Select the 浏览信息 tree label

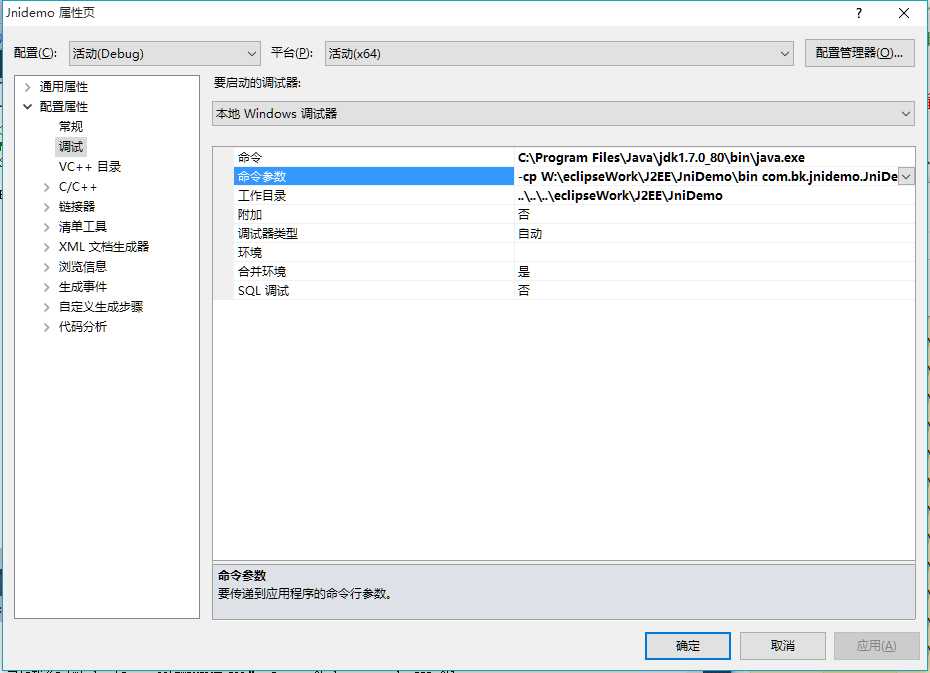[x=82, y=267]
